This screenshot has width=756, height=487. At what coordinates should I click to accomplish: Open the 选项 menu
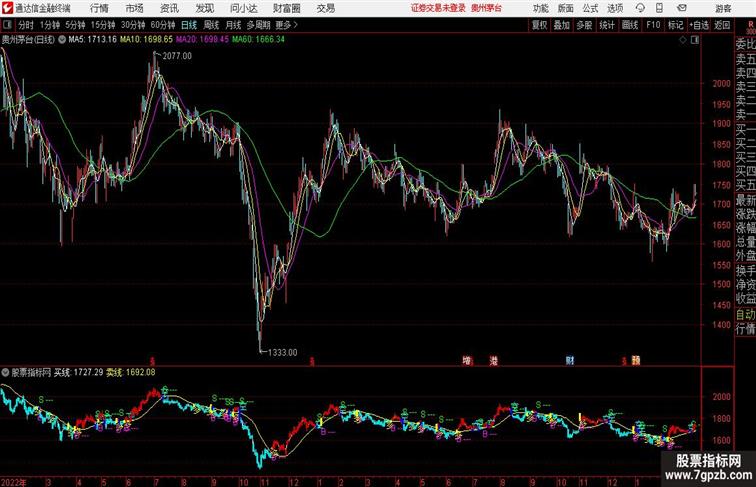tap(615, 8)
